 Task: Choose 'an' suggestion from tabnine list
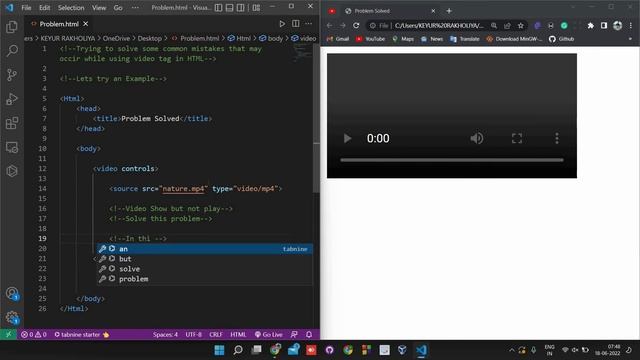pos(204,249)
